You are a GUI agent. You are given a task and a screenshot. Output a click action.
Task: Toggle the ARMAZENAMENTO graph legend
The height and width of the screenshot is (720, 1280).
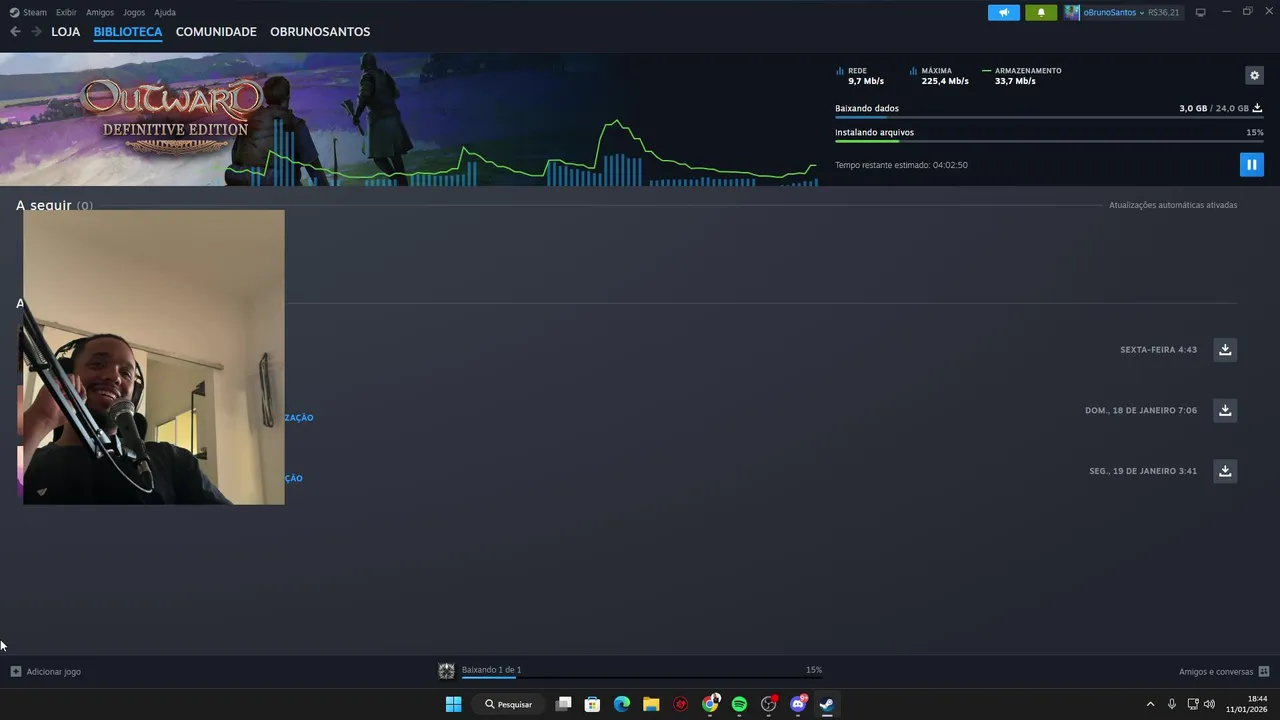pos(1022,76)
